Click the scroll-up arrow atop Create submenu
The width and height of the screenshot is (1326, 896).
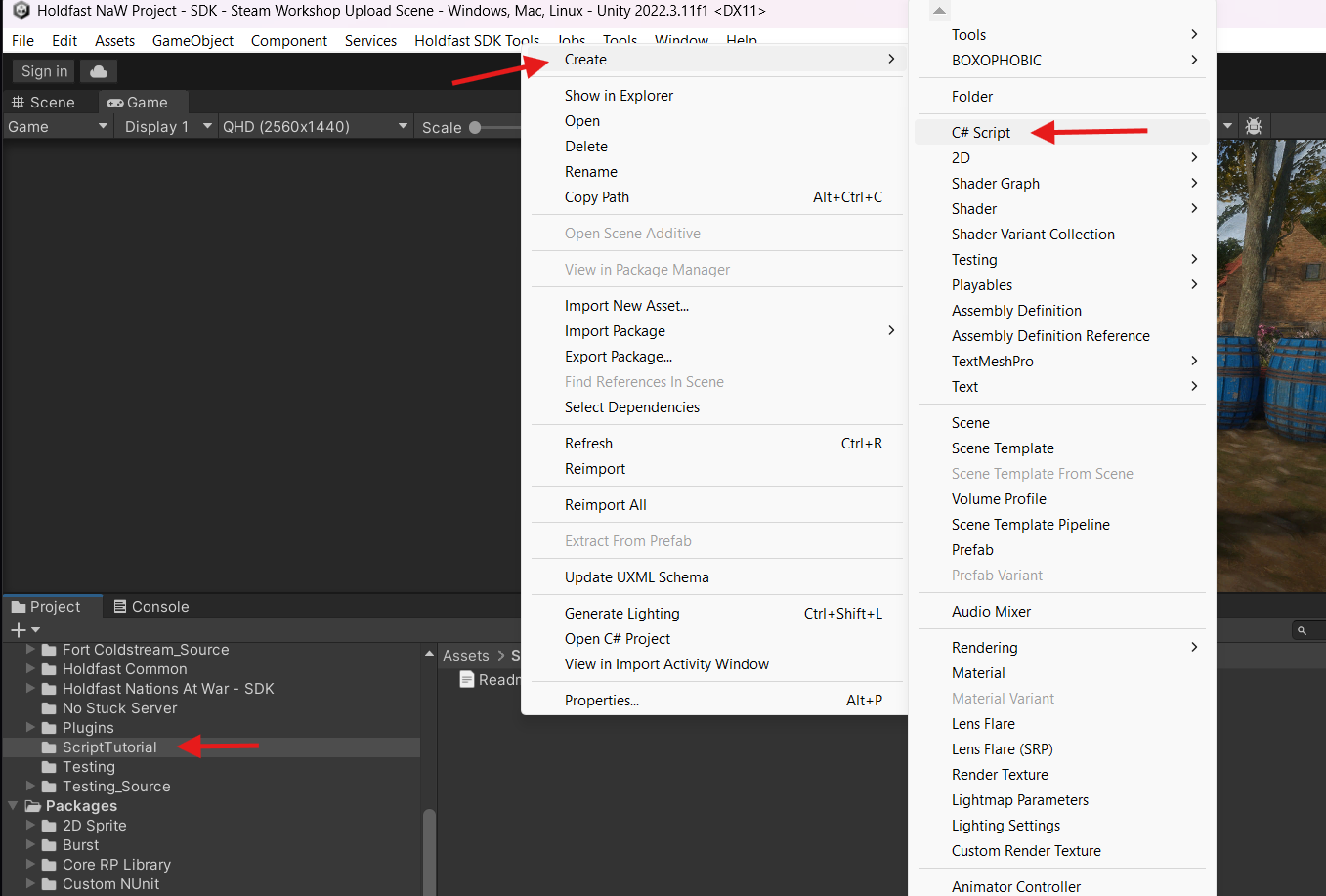(x=939, y=11)
